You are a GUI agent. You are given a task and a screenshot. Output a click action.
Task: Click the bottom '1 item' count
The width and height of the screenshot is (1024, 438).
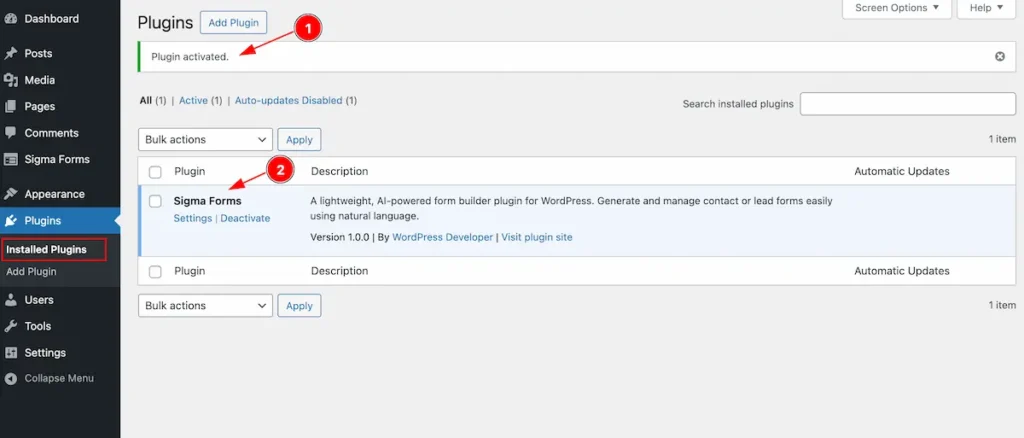[x=1002, y=305]
